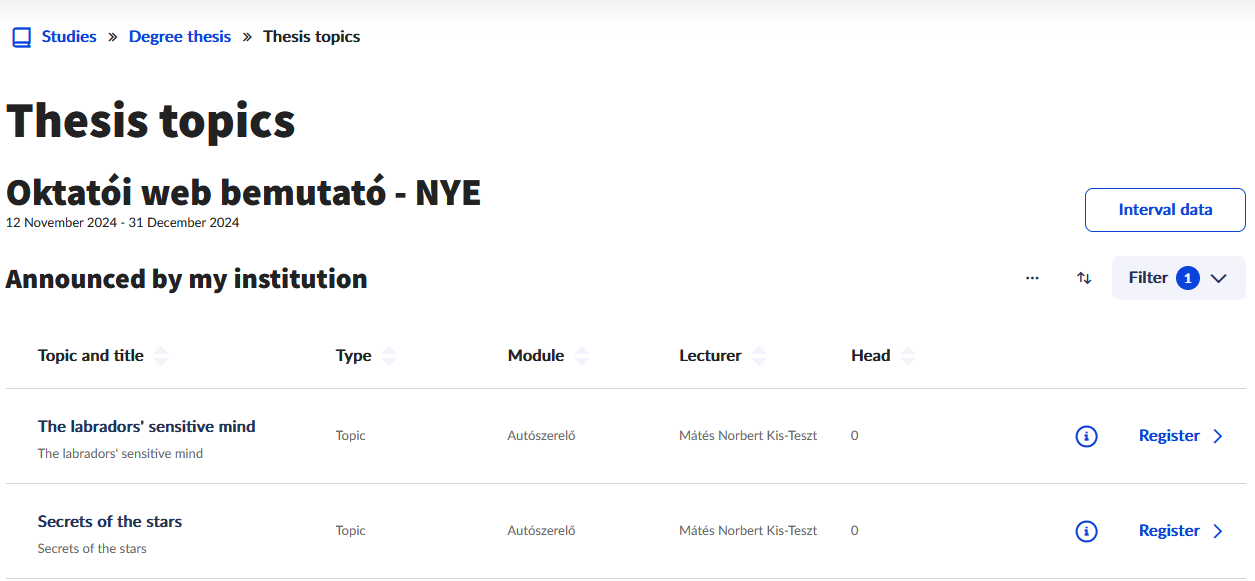Image resolution: width=1255 pixels, height=581 pixels.
Task: Sort by Module column arrows
Action: point(582,356)
